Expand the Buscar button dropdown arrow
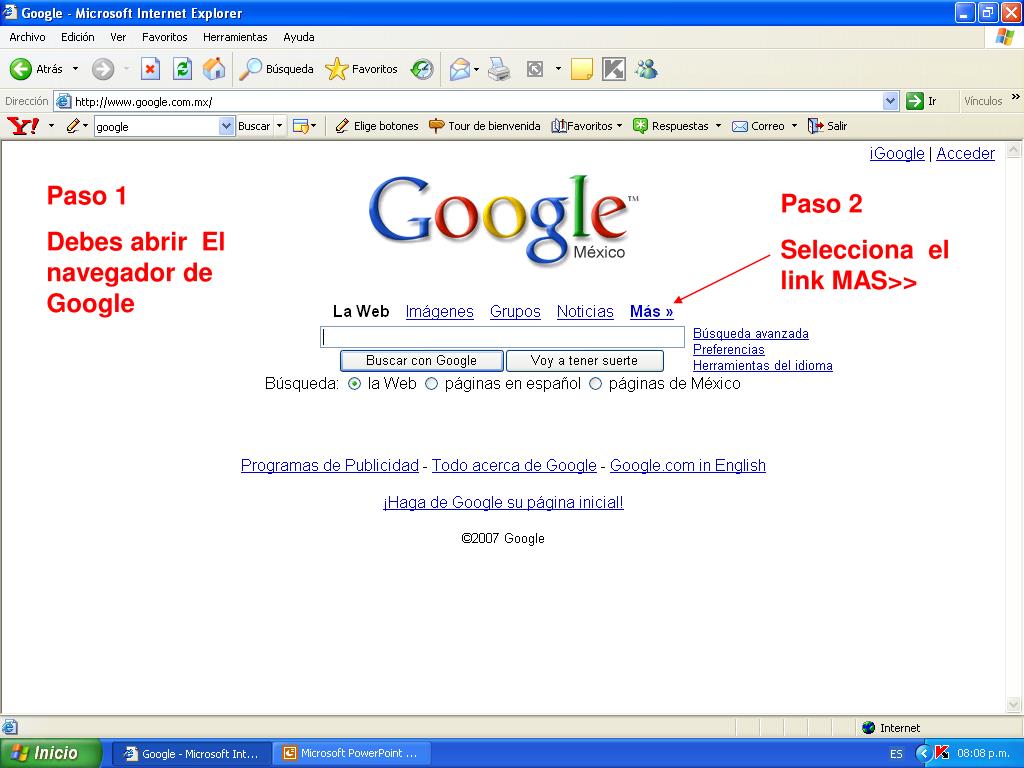The width and height of the screenshot is (1024, 768). (x=280, y=126)
